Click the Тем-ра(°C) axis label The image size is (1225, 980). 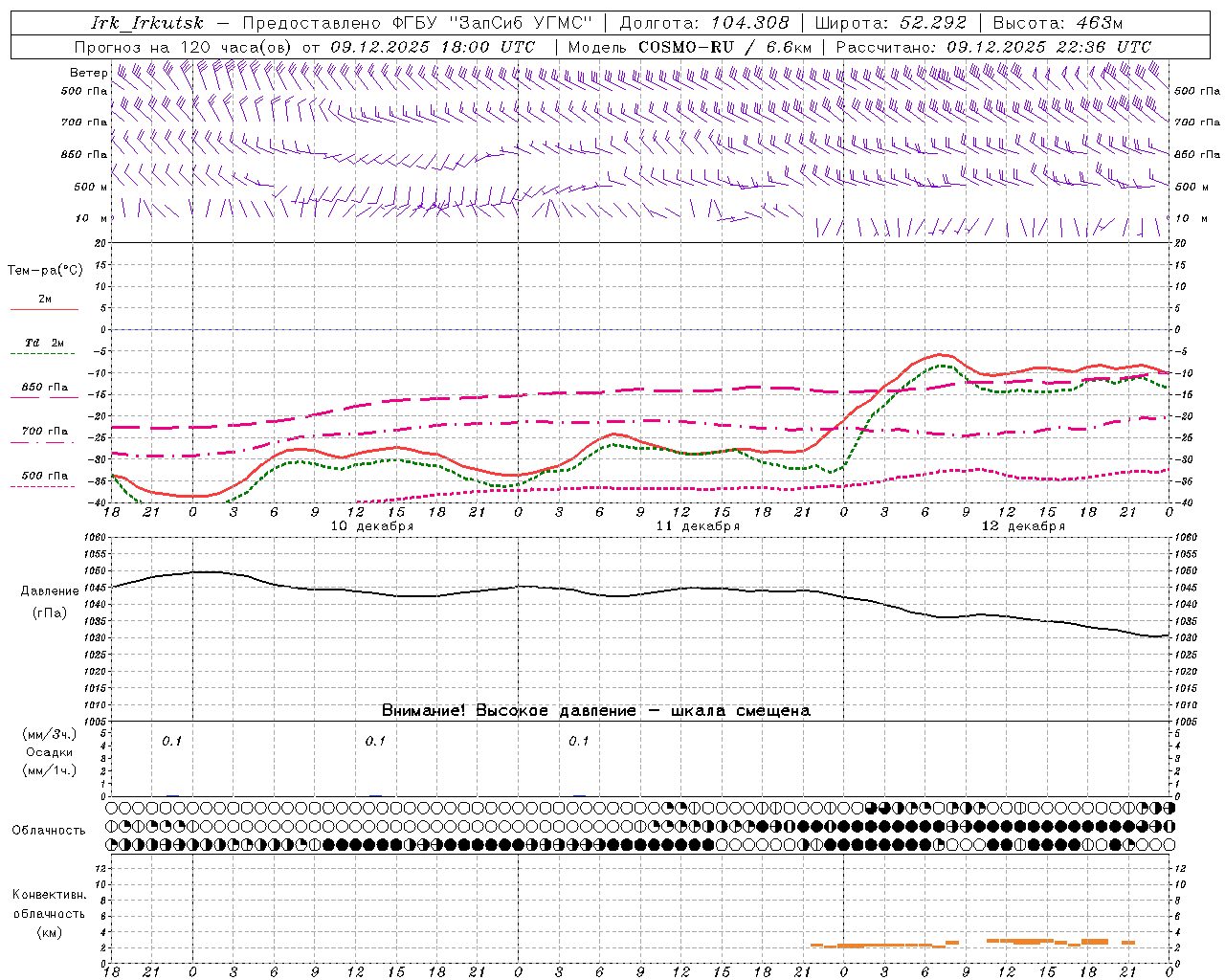[x=45, y=271]
